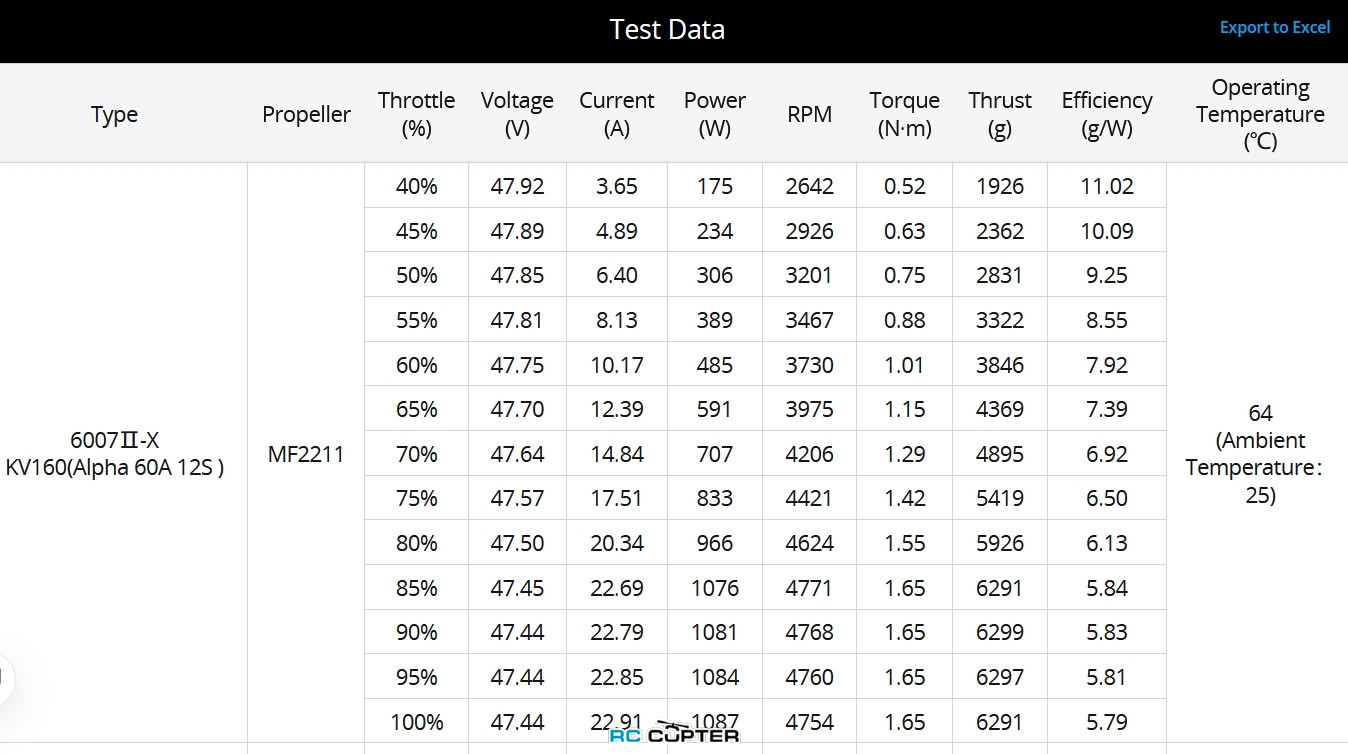
Task: Select the Propeller column header
Action: point(306,114)
